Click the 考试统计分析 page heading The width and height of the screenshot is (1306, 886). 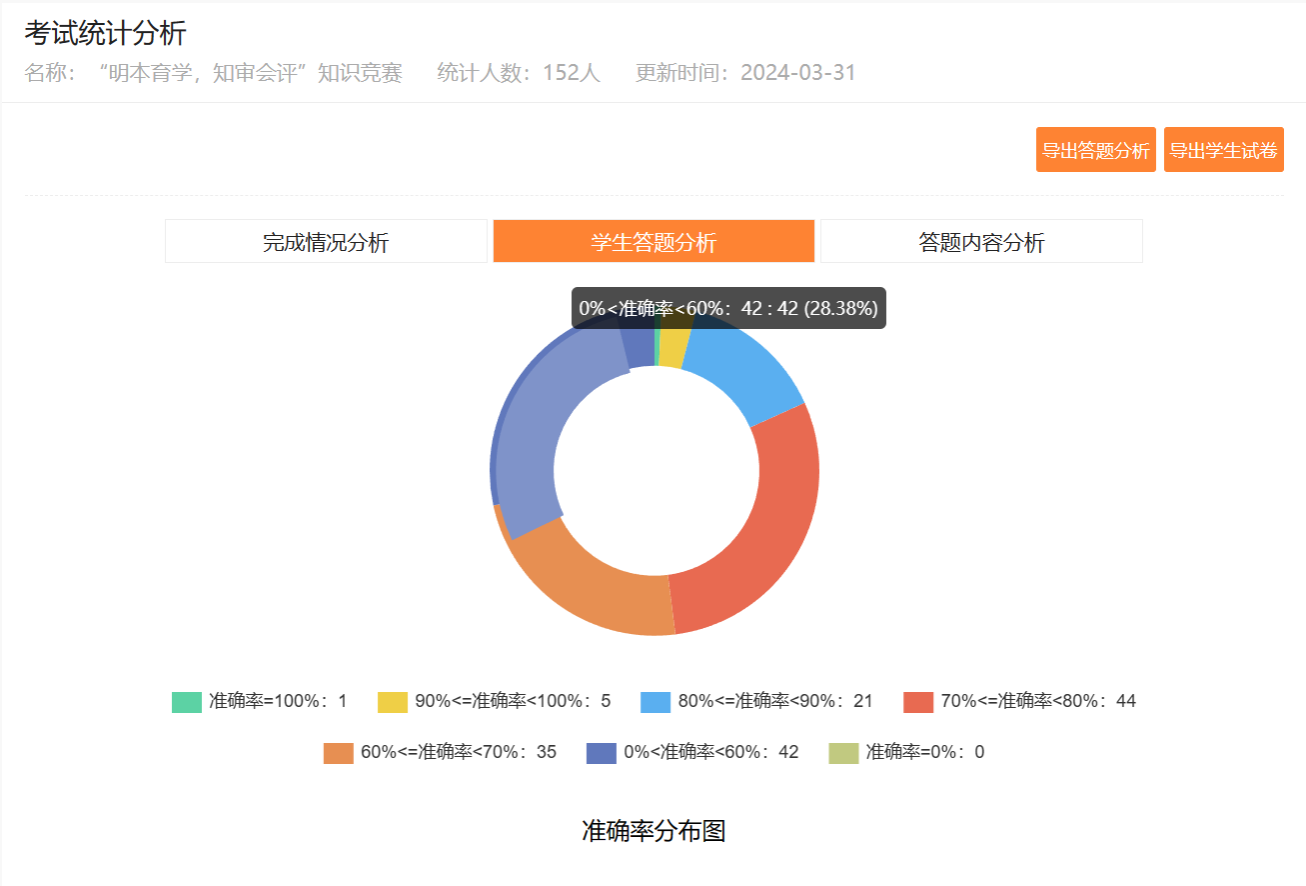coord(105,33)
